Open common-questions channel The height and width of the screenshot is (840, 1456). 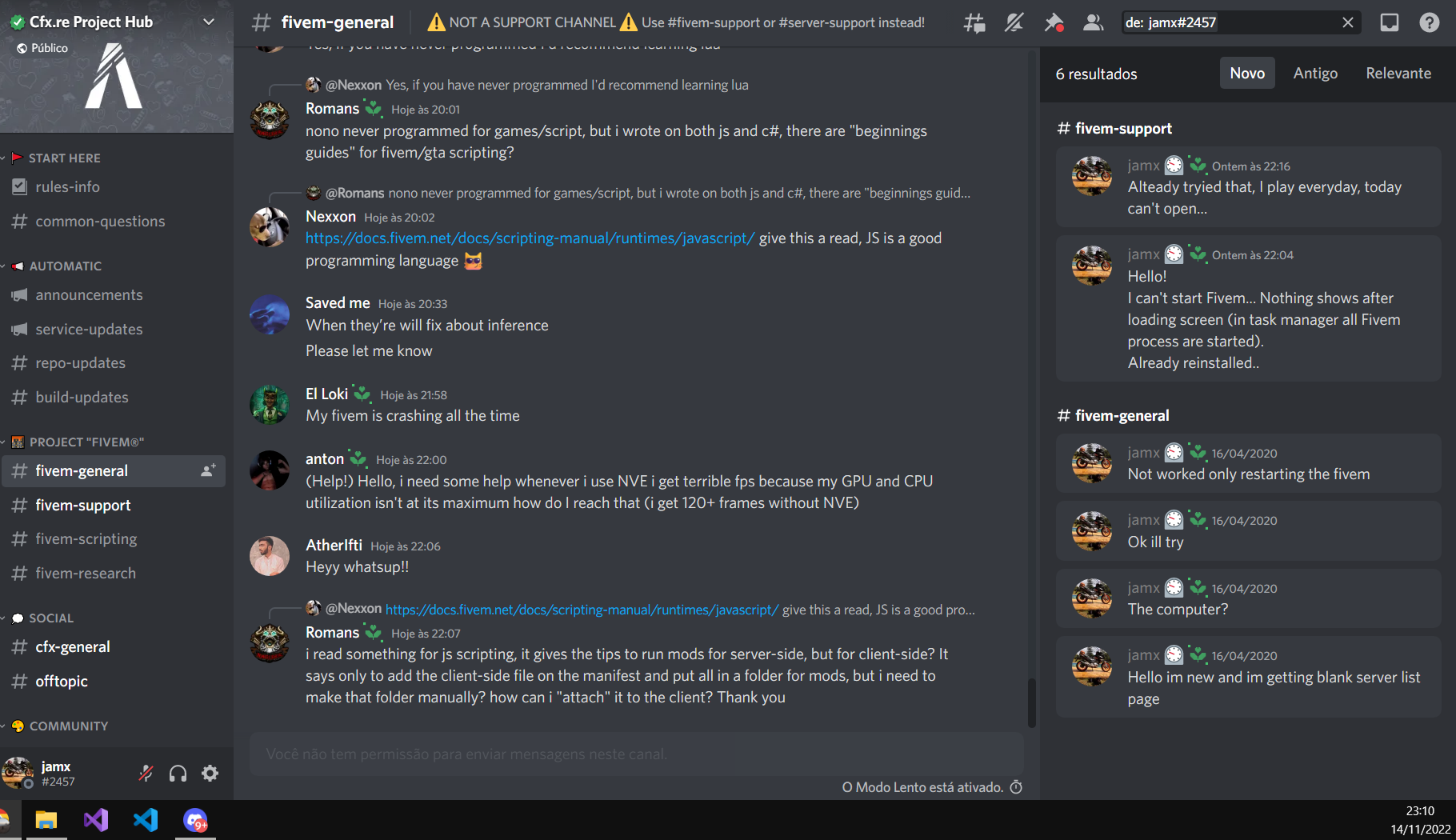(114, 221)
